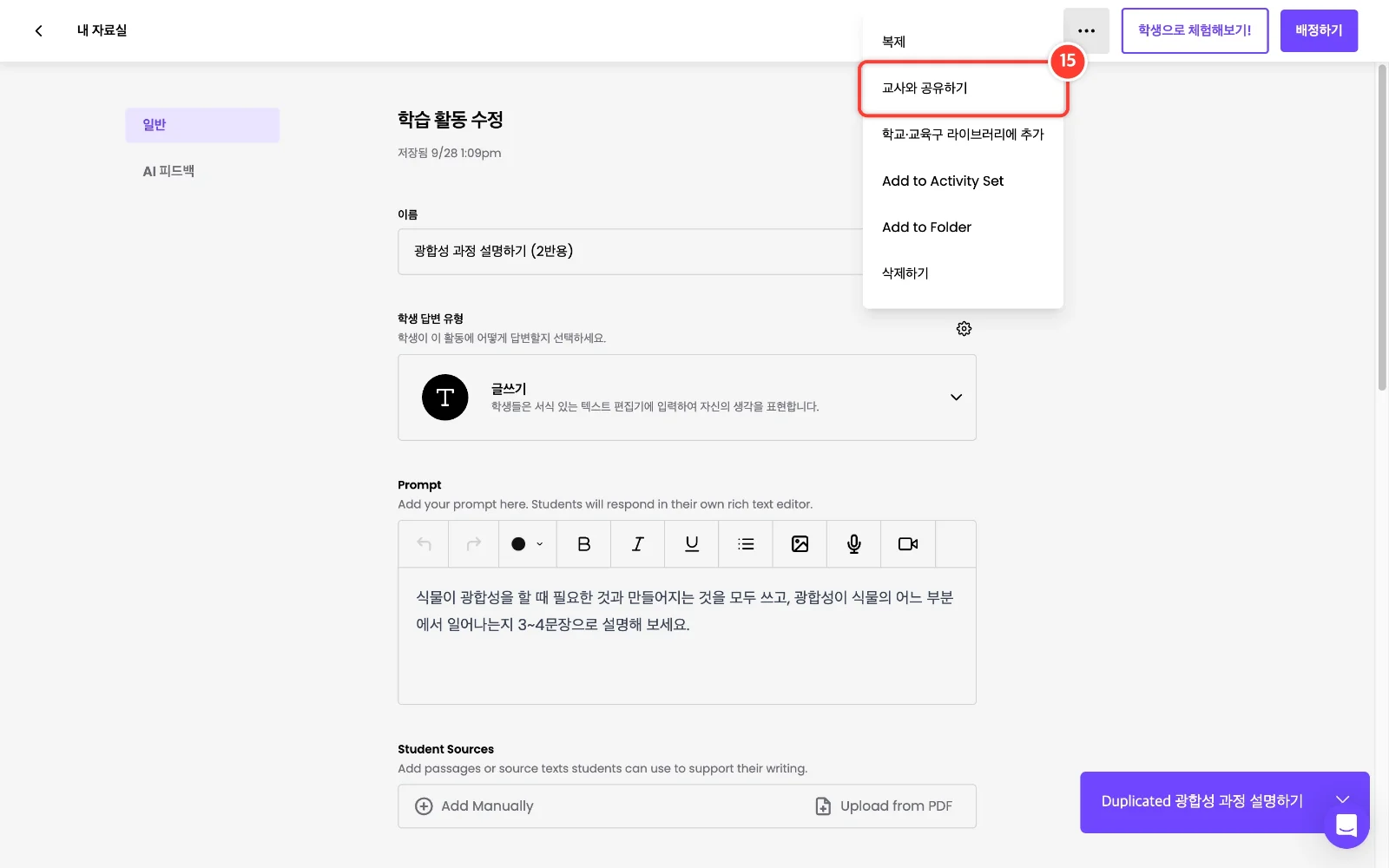Open the gear settings for student response type
Image resolution: width=1389 pixels, height=868 pixels.
coord(964,329)
